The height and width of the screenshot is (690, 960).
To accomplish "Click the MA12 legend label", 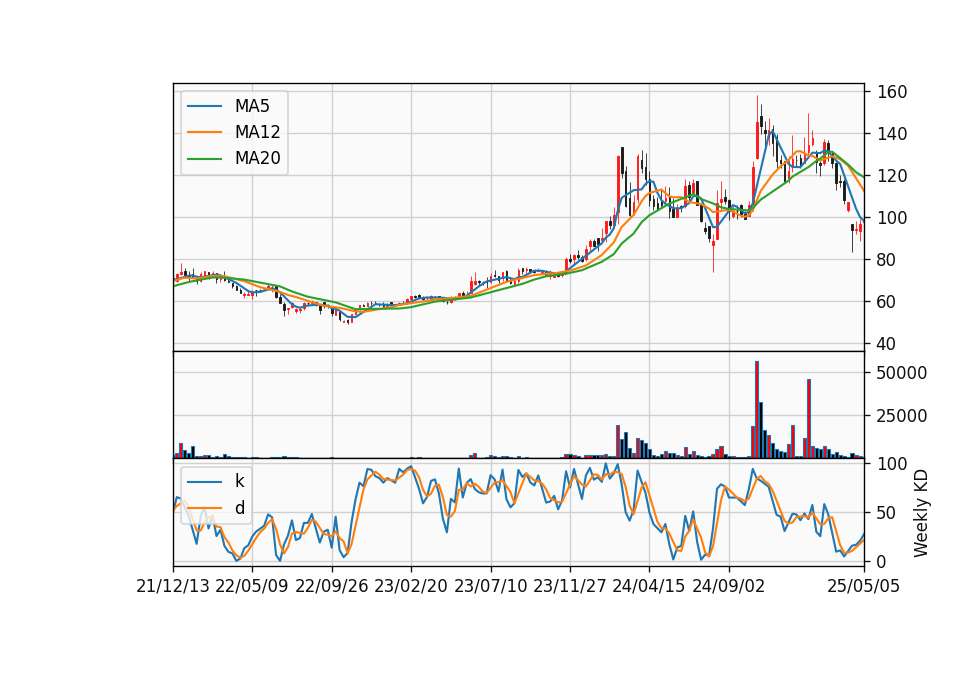I will pos(257,132).
